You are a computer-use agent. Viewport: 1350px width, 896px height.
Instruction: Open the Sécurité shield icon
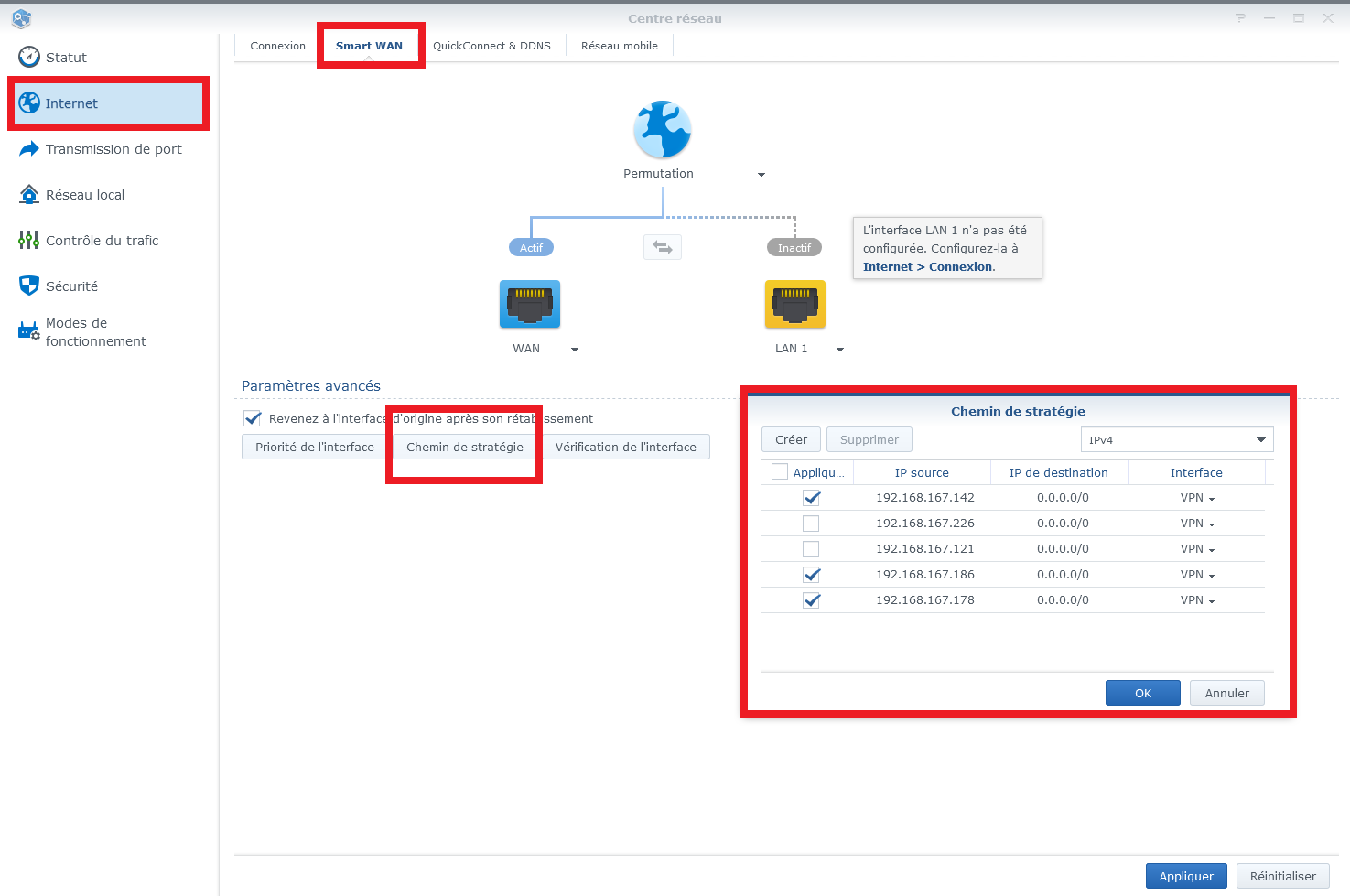(x=29, y=286)
